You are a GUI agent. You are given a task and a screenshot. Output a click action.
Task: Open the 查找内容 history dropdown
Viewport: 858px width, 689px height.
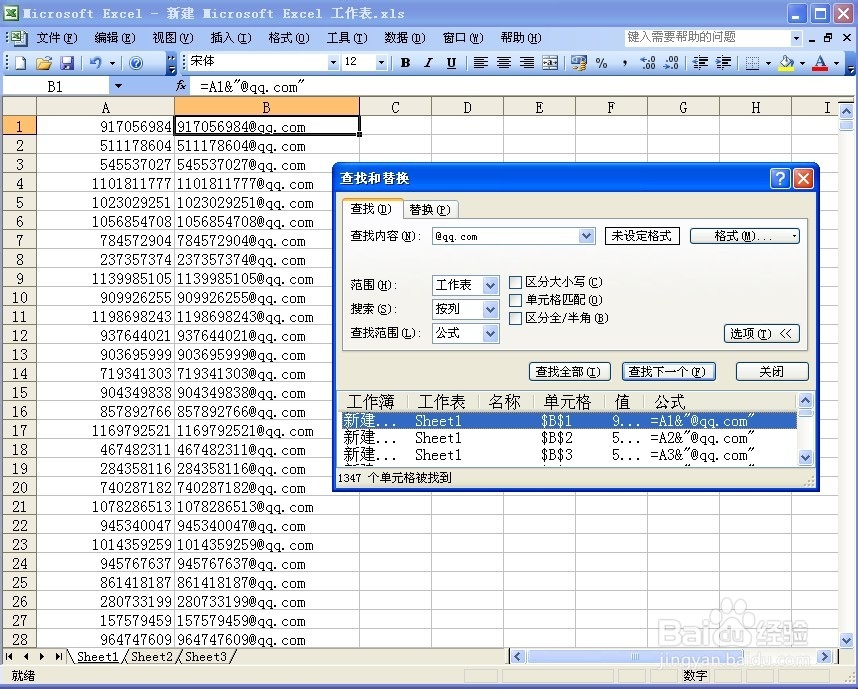point(586,236)
